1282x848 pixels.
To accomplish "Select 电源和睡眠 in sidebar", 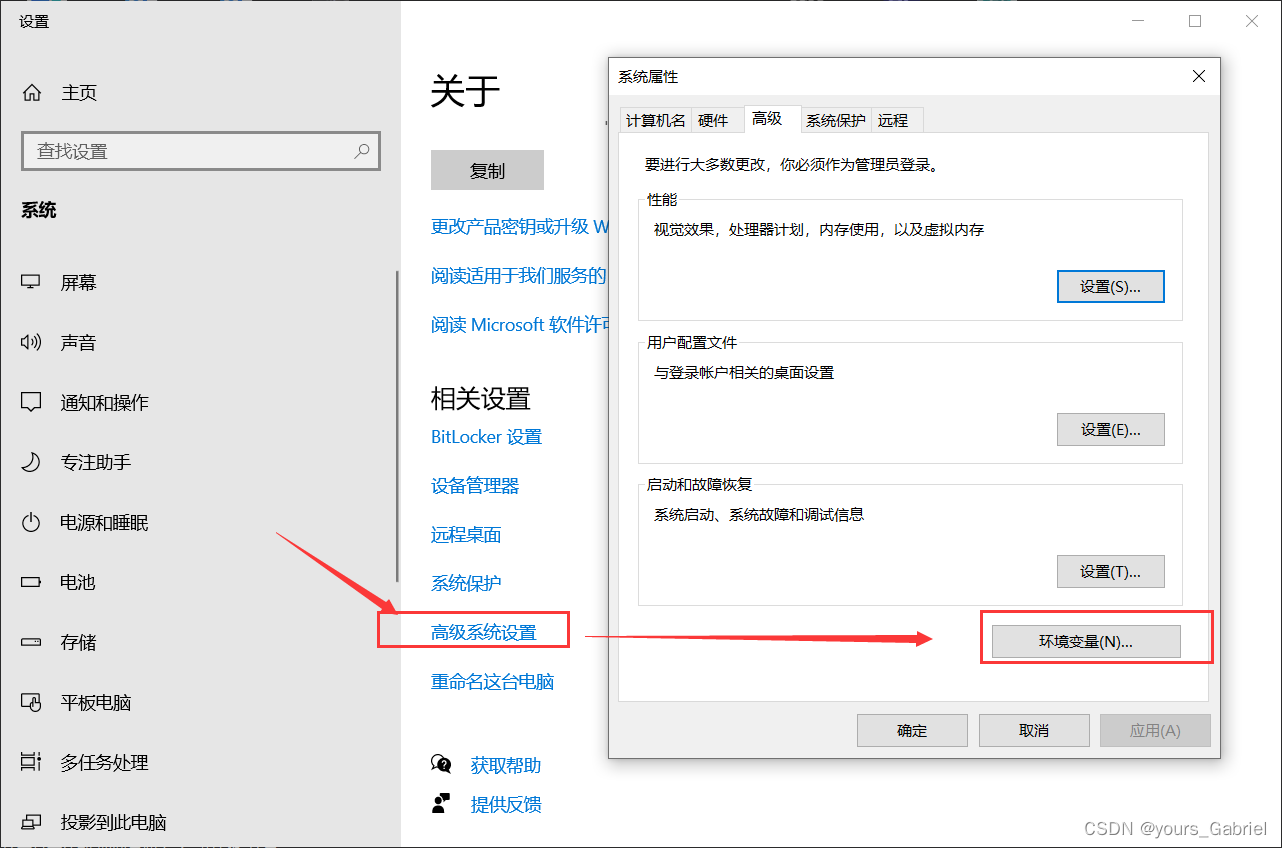I will [x=105, y=522].
